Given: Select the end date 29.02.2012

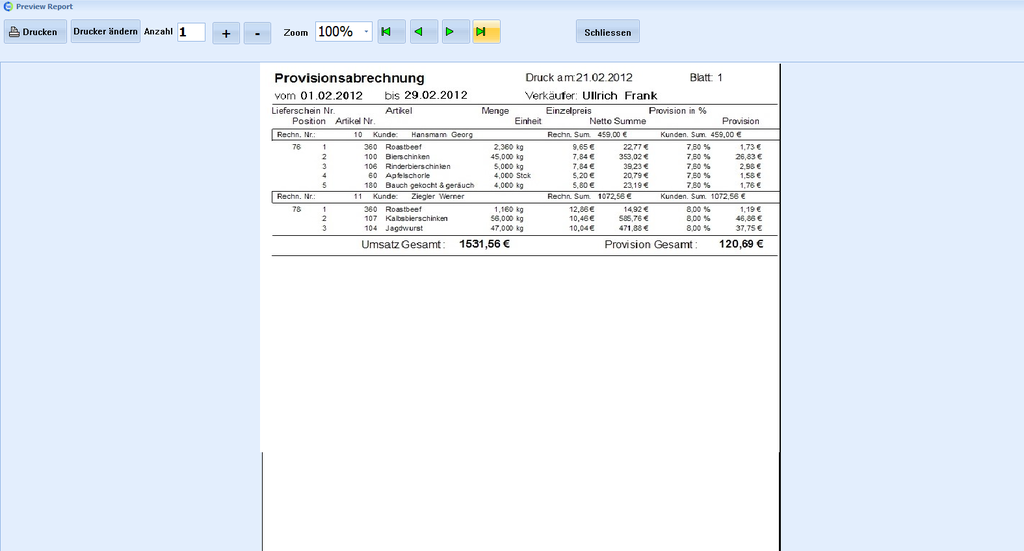Looking at the screenshot, I should [x=436, y=95].
